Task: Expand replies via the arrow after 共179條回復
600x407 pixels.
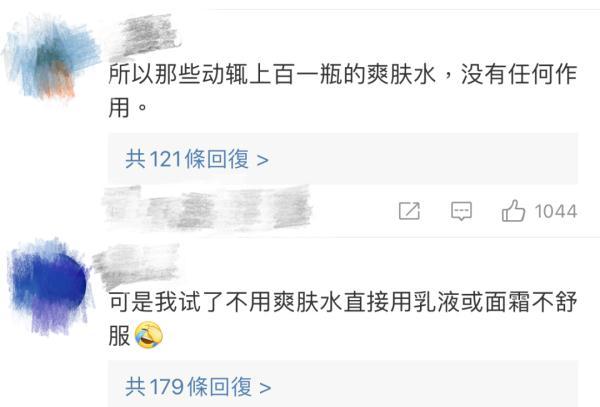Action: click(x=265, y=388)
